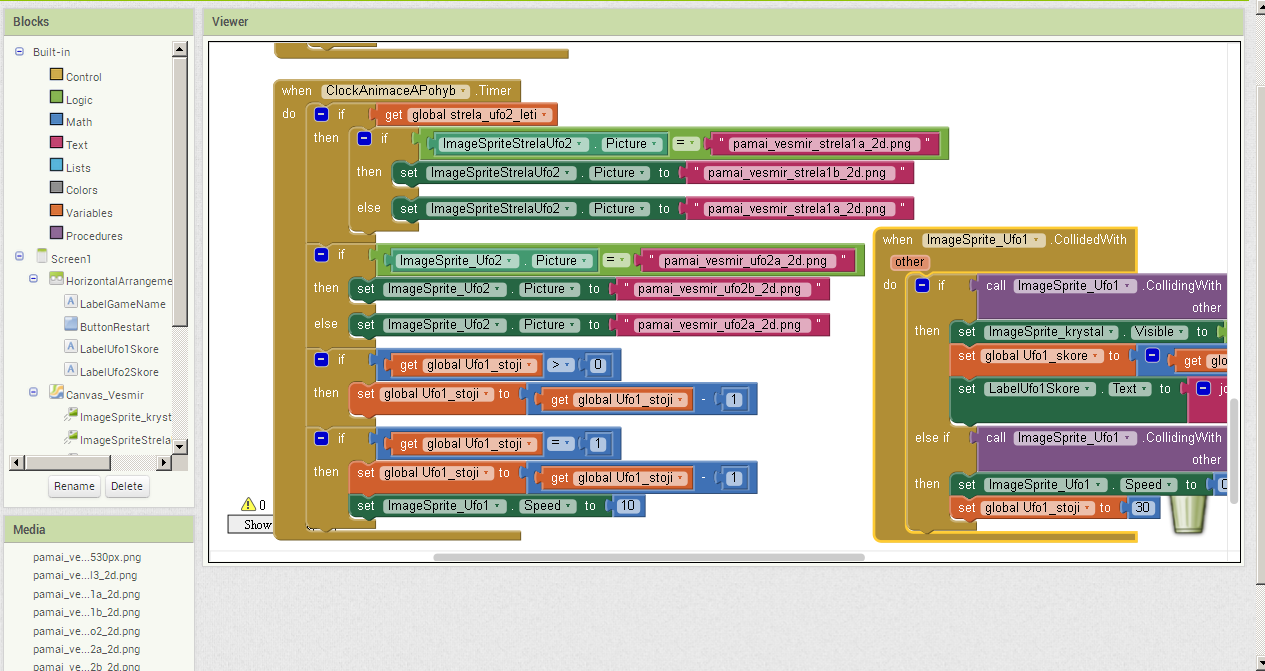Screen dimensions: 1265x671
Task: Click the LabelGameName label icon
Action: click(x=71, y=302)
